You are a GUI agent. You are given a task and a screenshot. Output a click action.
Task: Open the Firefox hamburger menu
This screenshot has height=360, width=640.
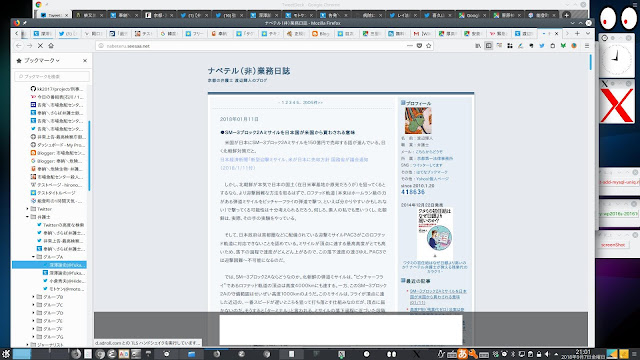coord(587,46)
